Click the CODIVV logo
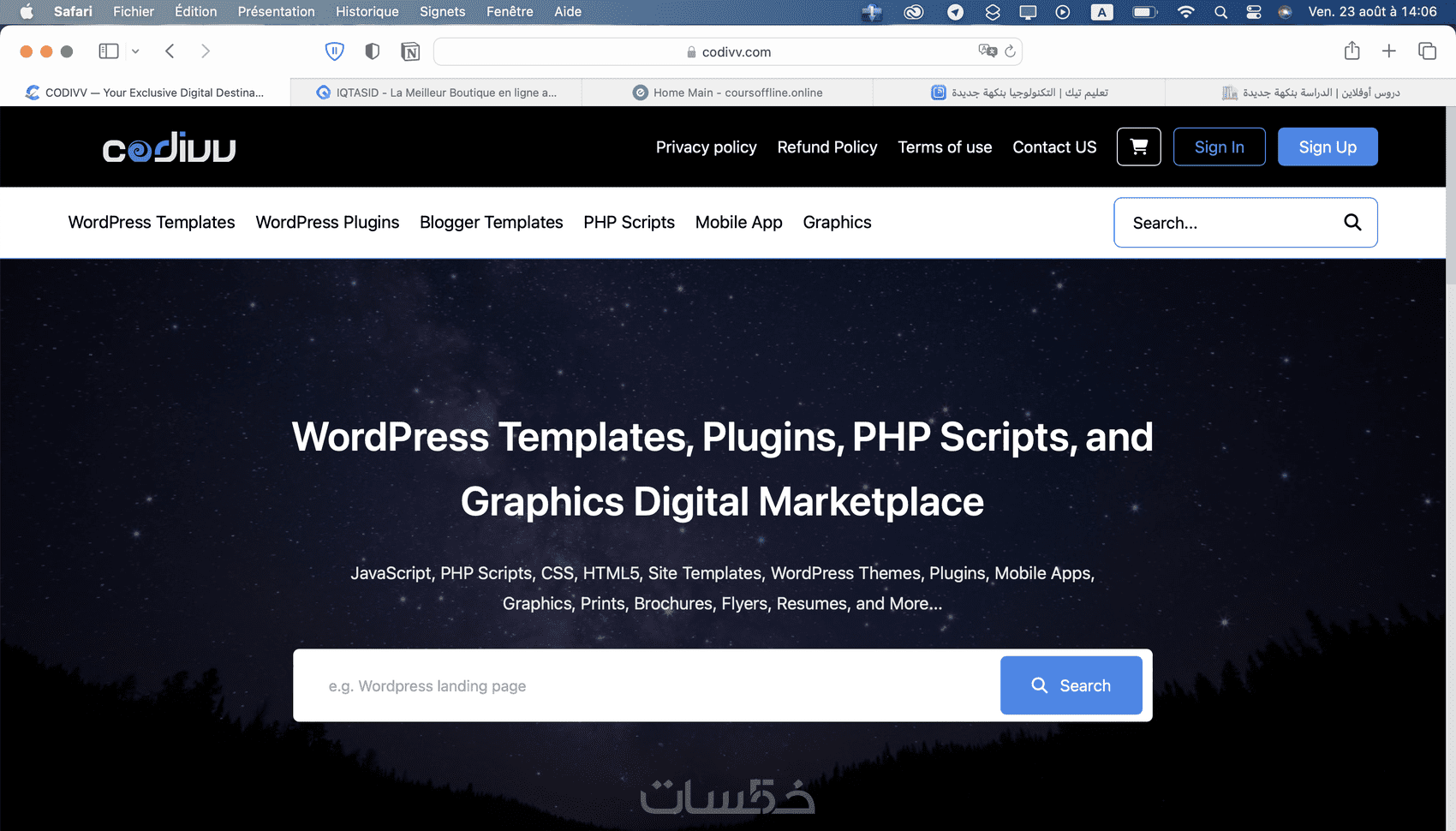The height and width of the screenshot is (831, 1456). pyautogui.click(x=169, y=147)
